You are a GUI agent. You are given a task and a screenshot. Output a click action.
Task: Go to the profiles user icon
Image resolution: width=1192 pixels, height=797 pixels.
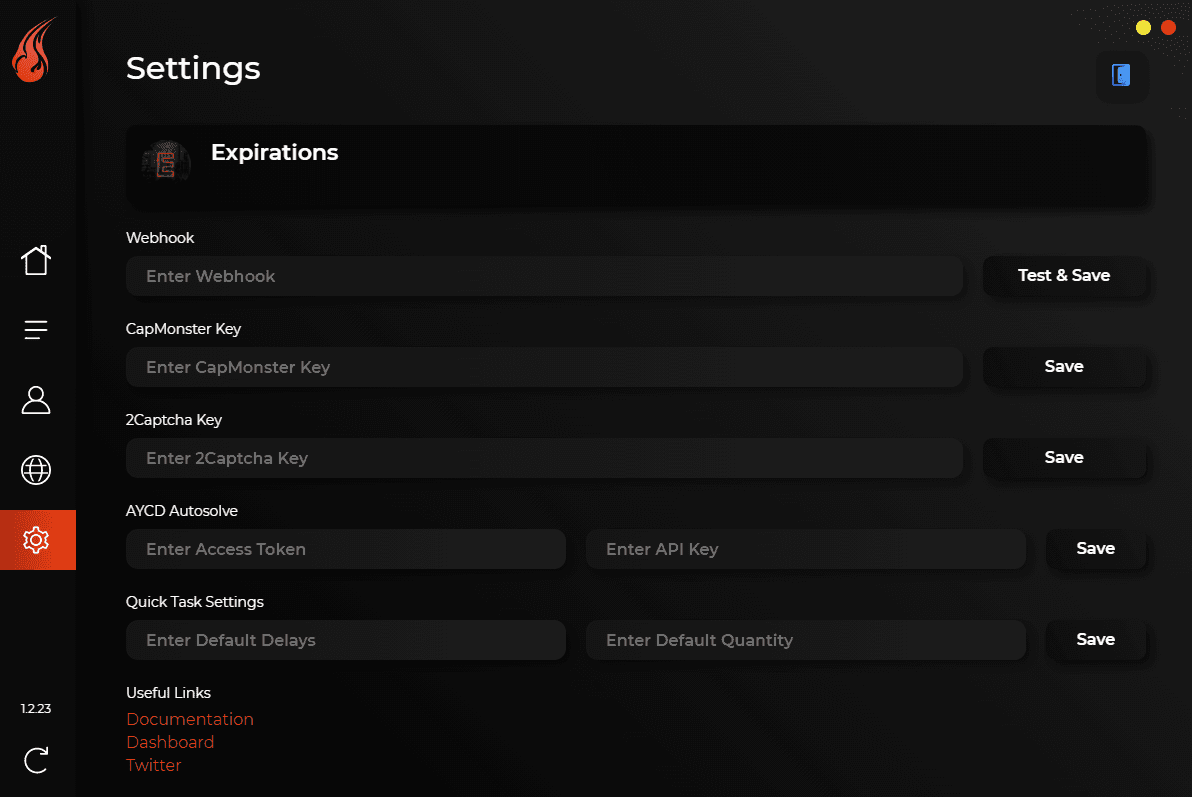(36, 400)
